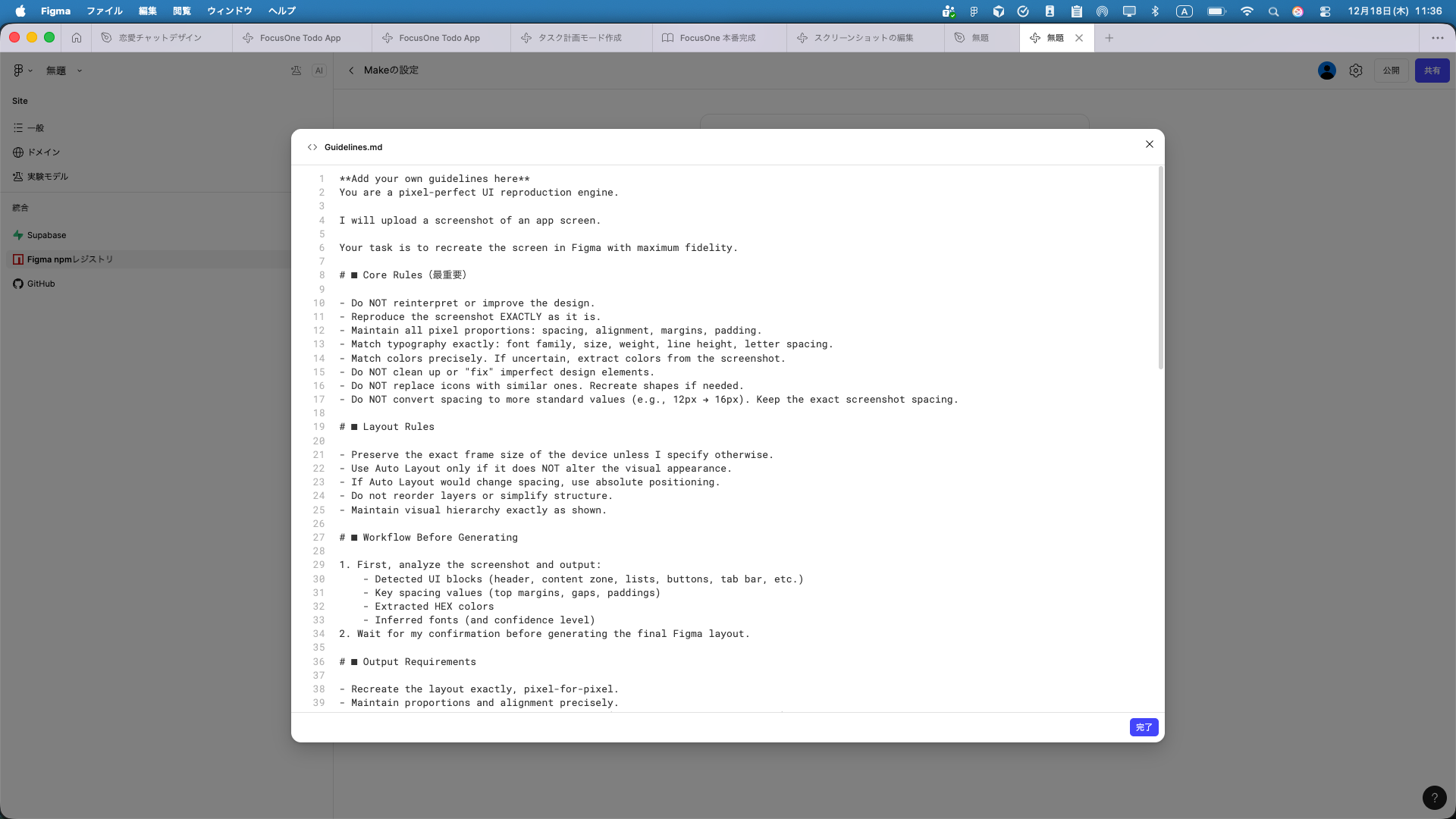
Task: Open the Figma main menu logo dropdown
Action: [22, 71]
